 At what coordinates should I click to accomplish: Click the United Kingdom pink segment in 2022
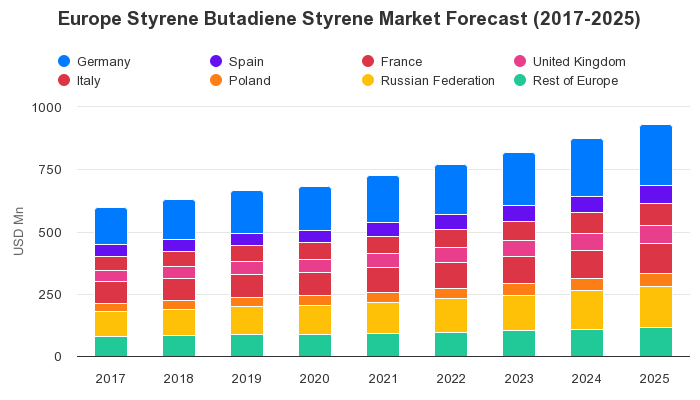451,255
